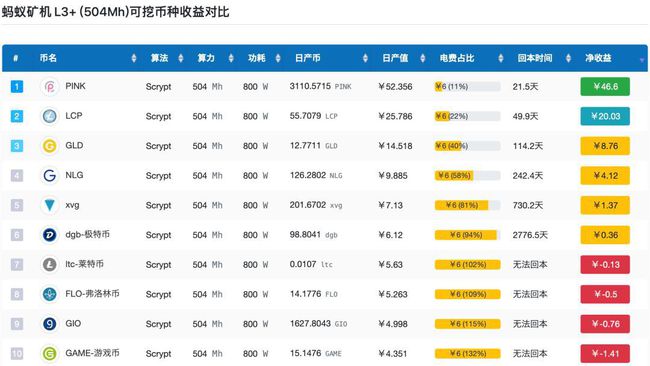650x366 pixels.
Task: Click the FLO coin logo icon
Action: 50,294
